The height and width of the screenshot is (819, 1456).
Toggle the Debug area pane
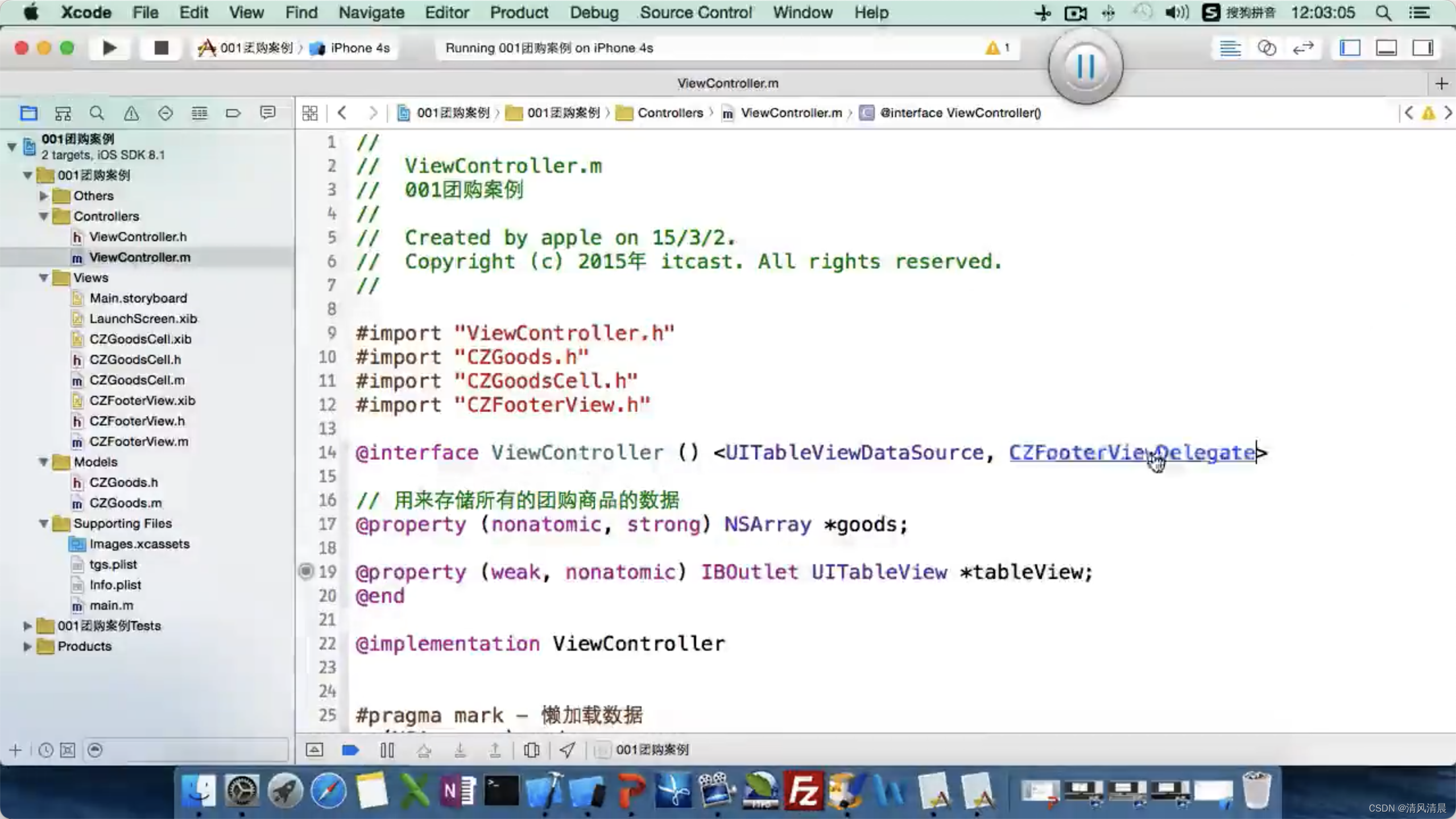point(1386,48)
